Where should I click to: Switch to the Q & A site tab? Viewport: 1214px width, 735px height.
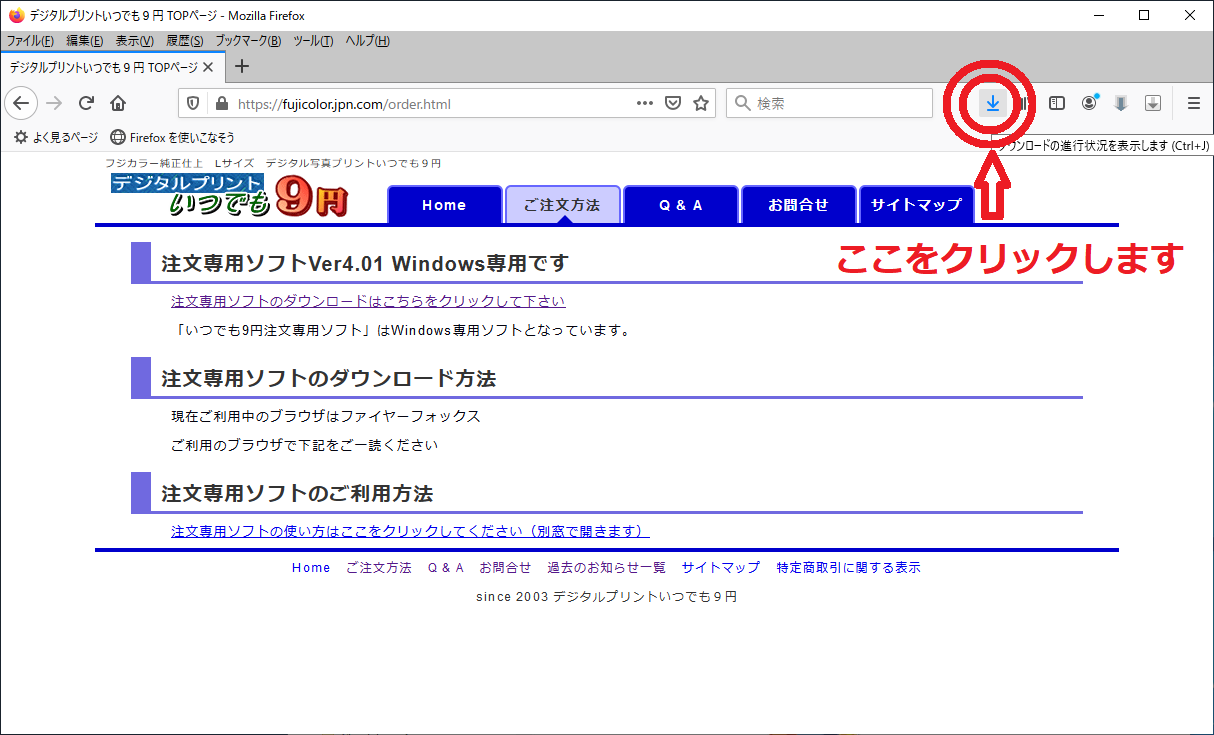click(x=680, y=205)
